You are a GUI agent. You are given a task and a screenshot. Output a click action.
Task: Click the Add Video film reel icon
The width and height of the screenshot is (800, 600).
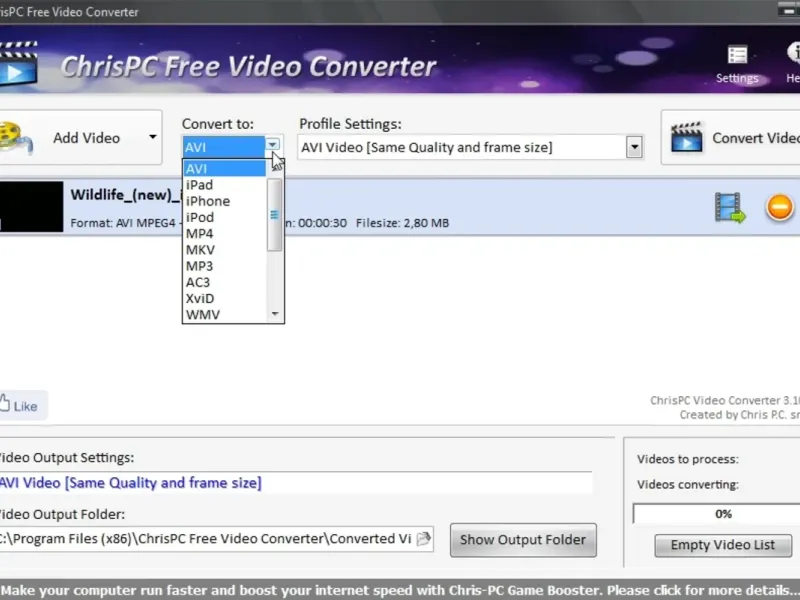coord(15,137)
